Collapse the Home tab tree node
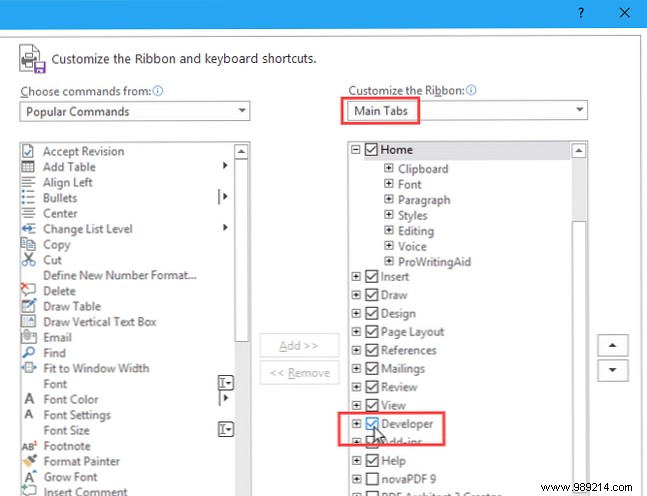This screenshot has width=647, height=496. [x=356, y=149]
